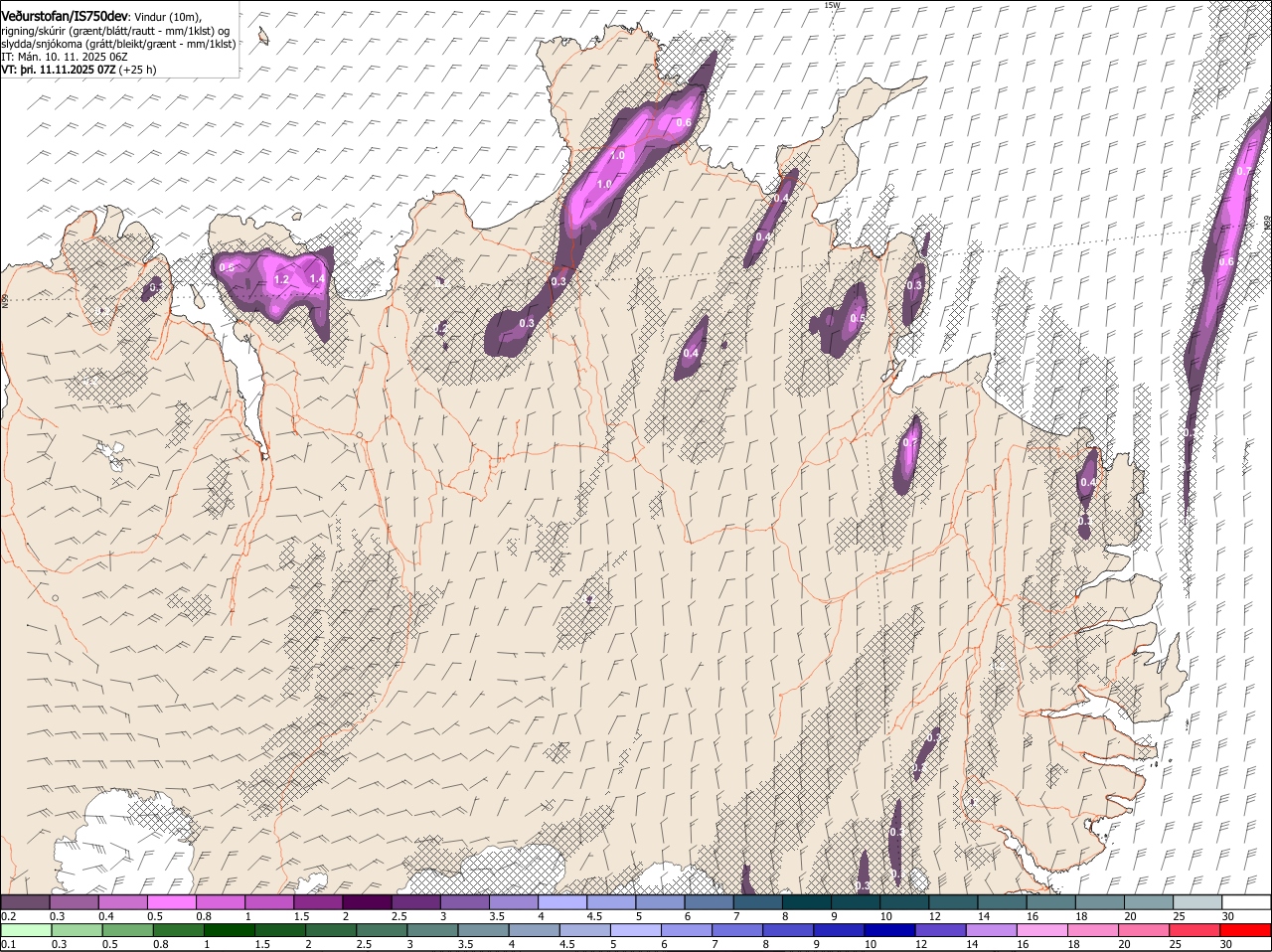Screen dimensions: 1272x952
Task: Select the lavender swatch at 5 in lower legend
Action: point(635,931)
